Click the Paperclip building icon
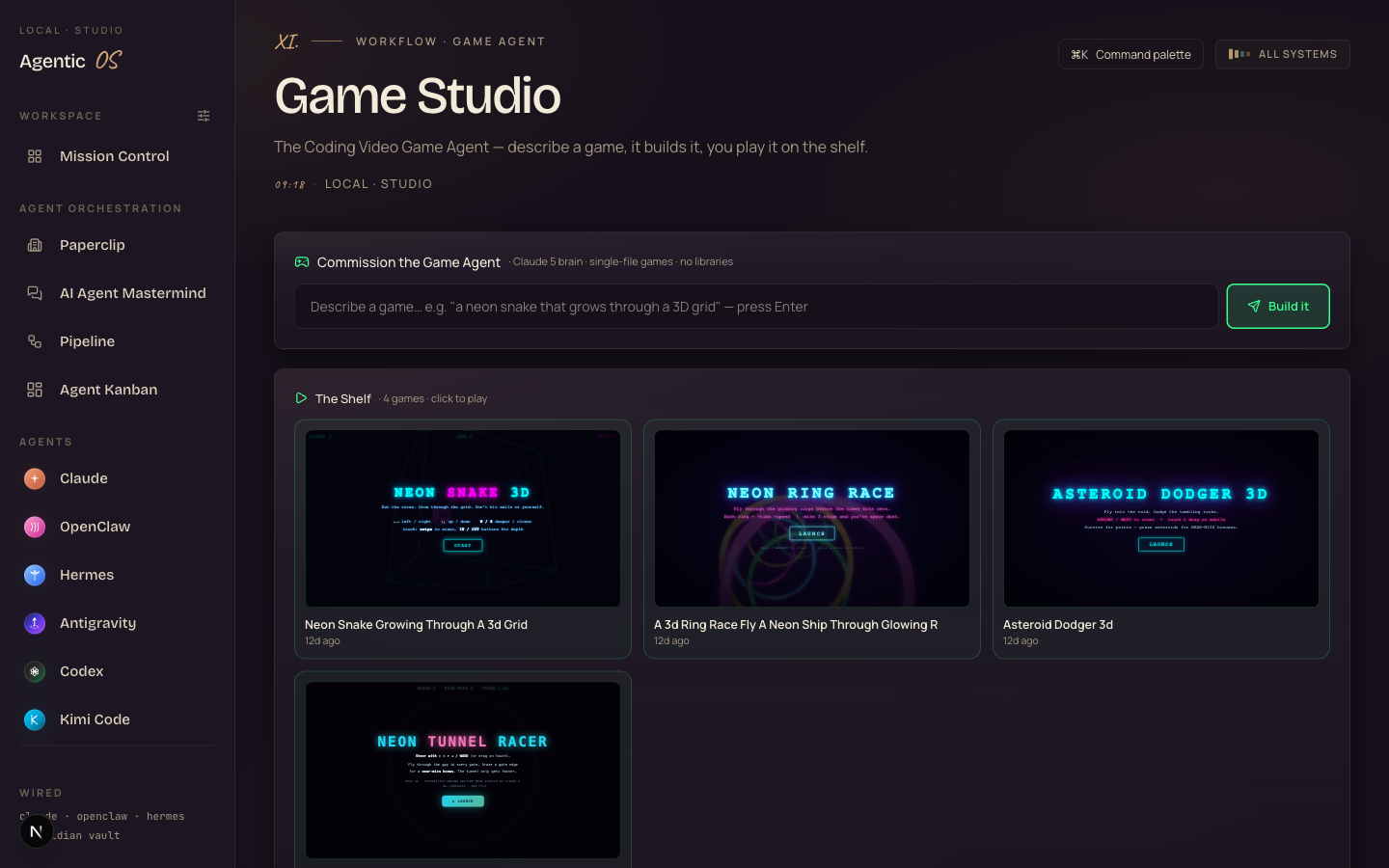This screenshot has height=868, width=1389. tap(35, 245)
